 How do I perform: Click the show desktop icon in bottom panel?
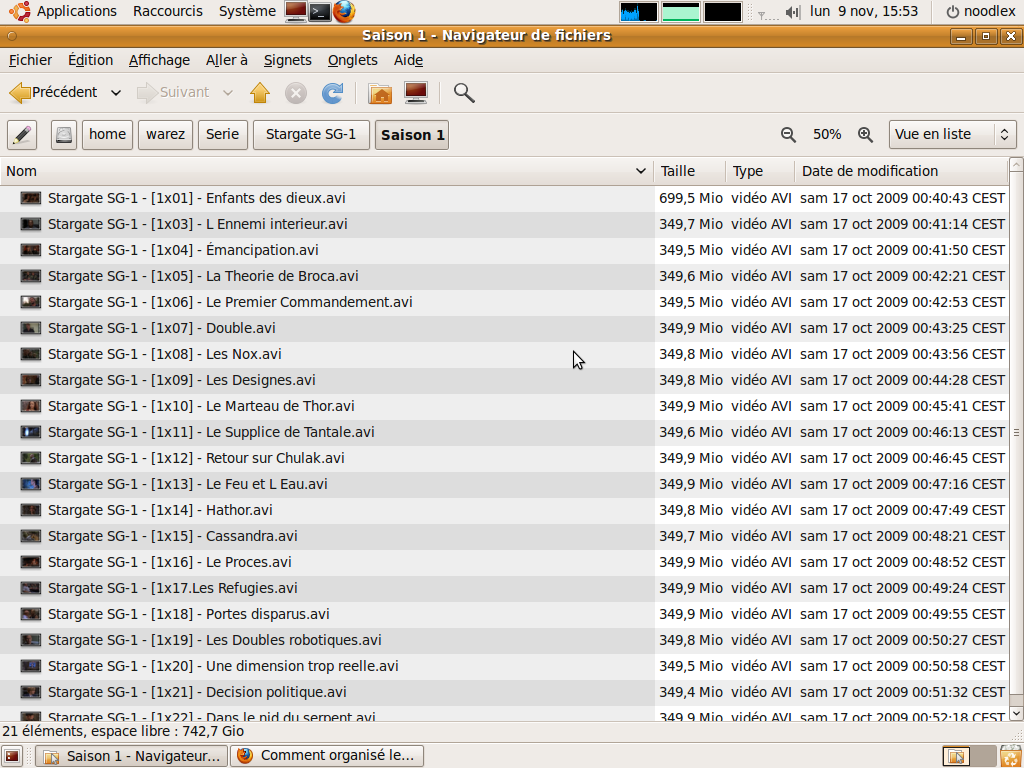[12, 756]
